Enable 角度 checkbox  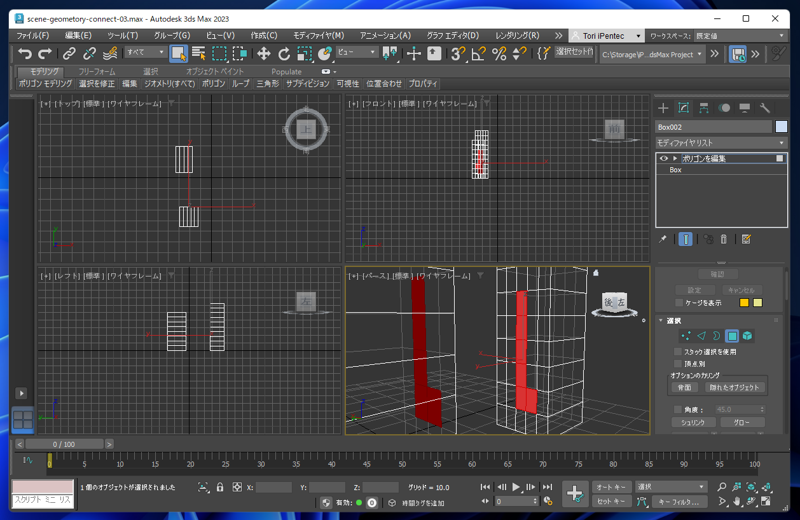pos(678,409)
